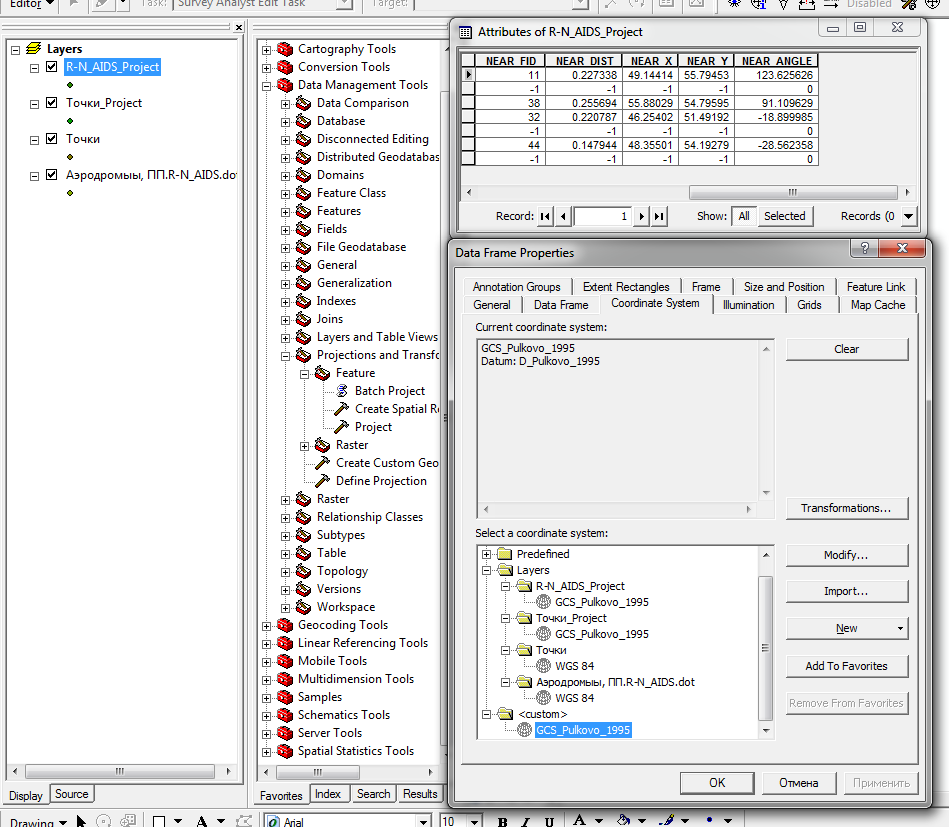
Task: Click the Spatial Statistics Tools toolbox icon
Action: click(285, 751)
